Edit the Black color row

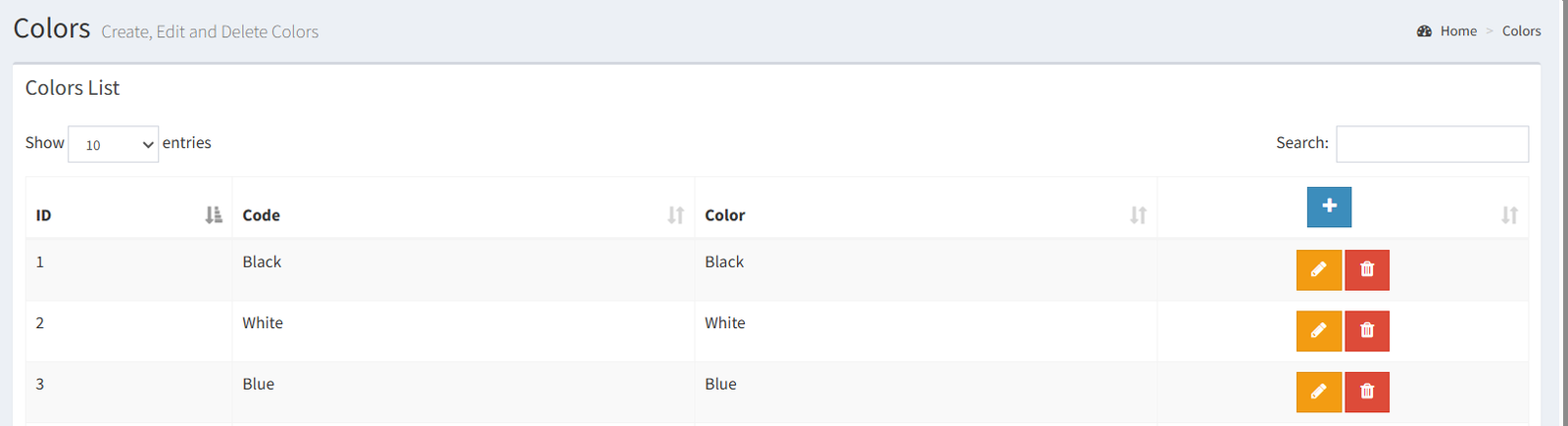click(1319, 270)
